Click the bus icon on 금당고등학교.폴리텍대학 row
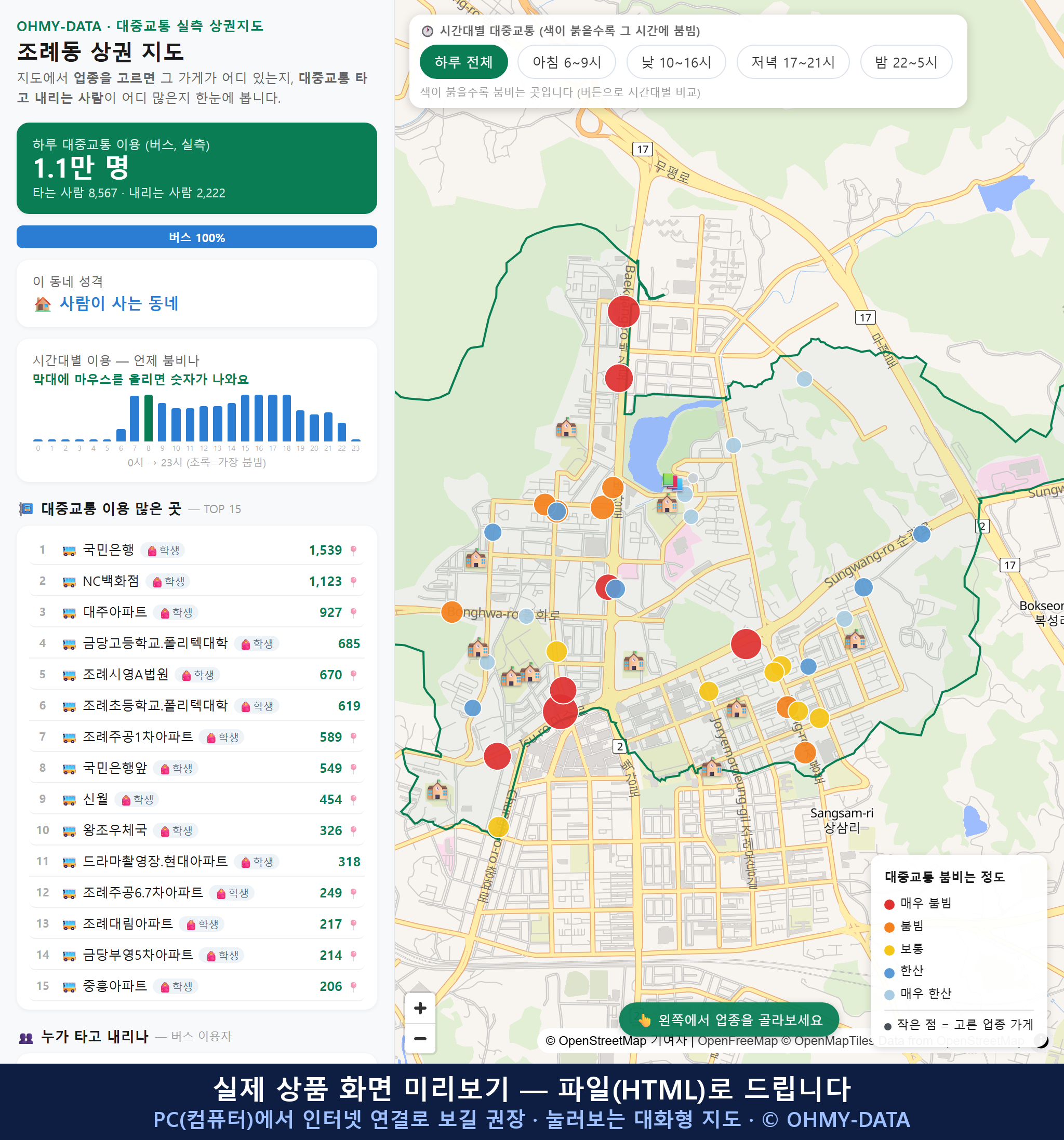 point(69,644)
